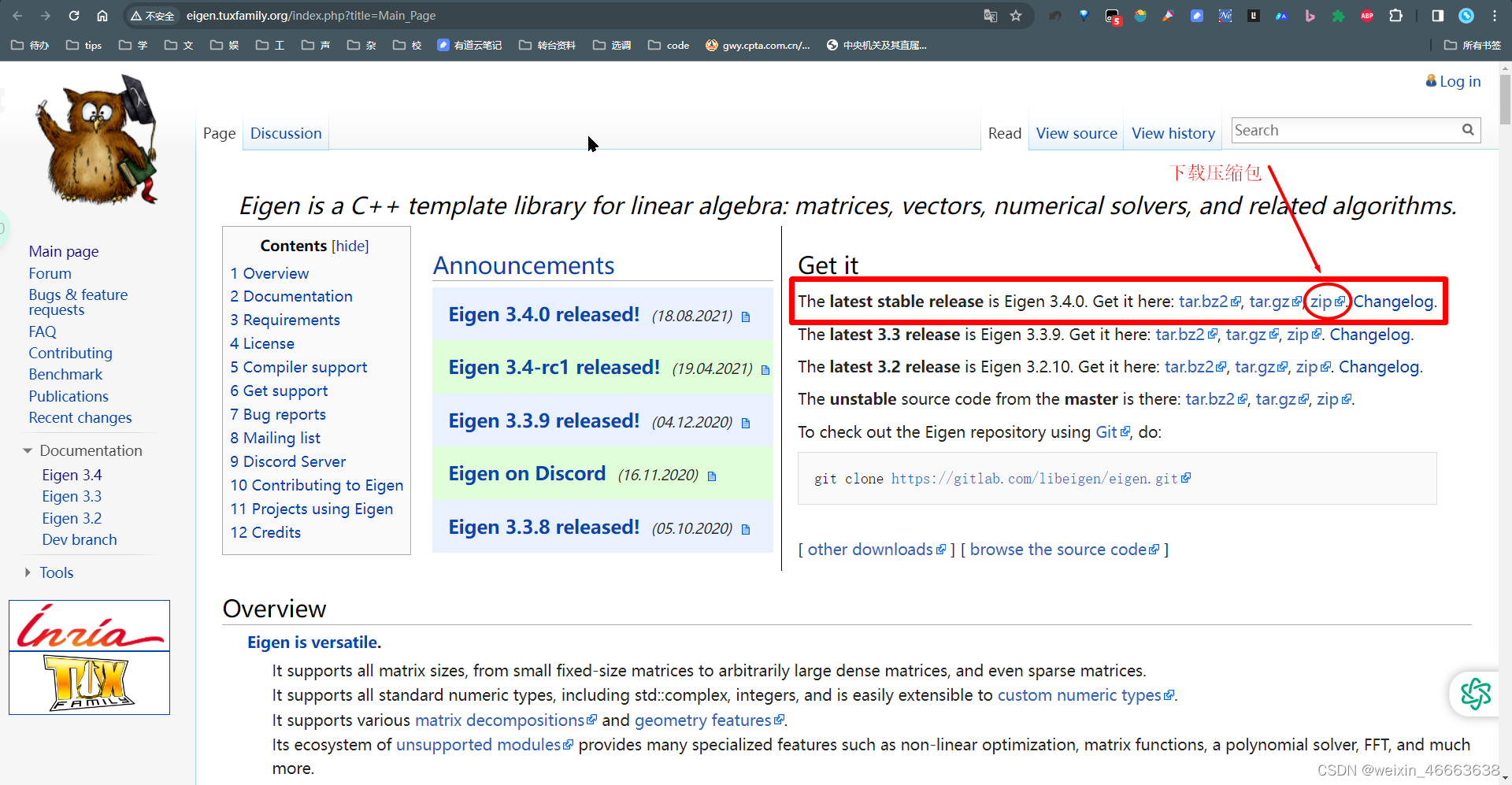Image resolution: width=1512 pixels, height=785 pixels.
Task: Open the 有道云笔记 bookmark in bookmarks bar
Action: 469,45
